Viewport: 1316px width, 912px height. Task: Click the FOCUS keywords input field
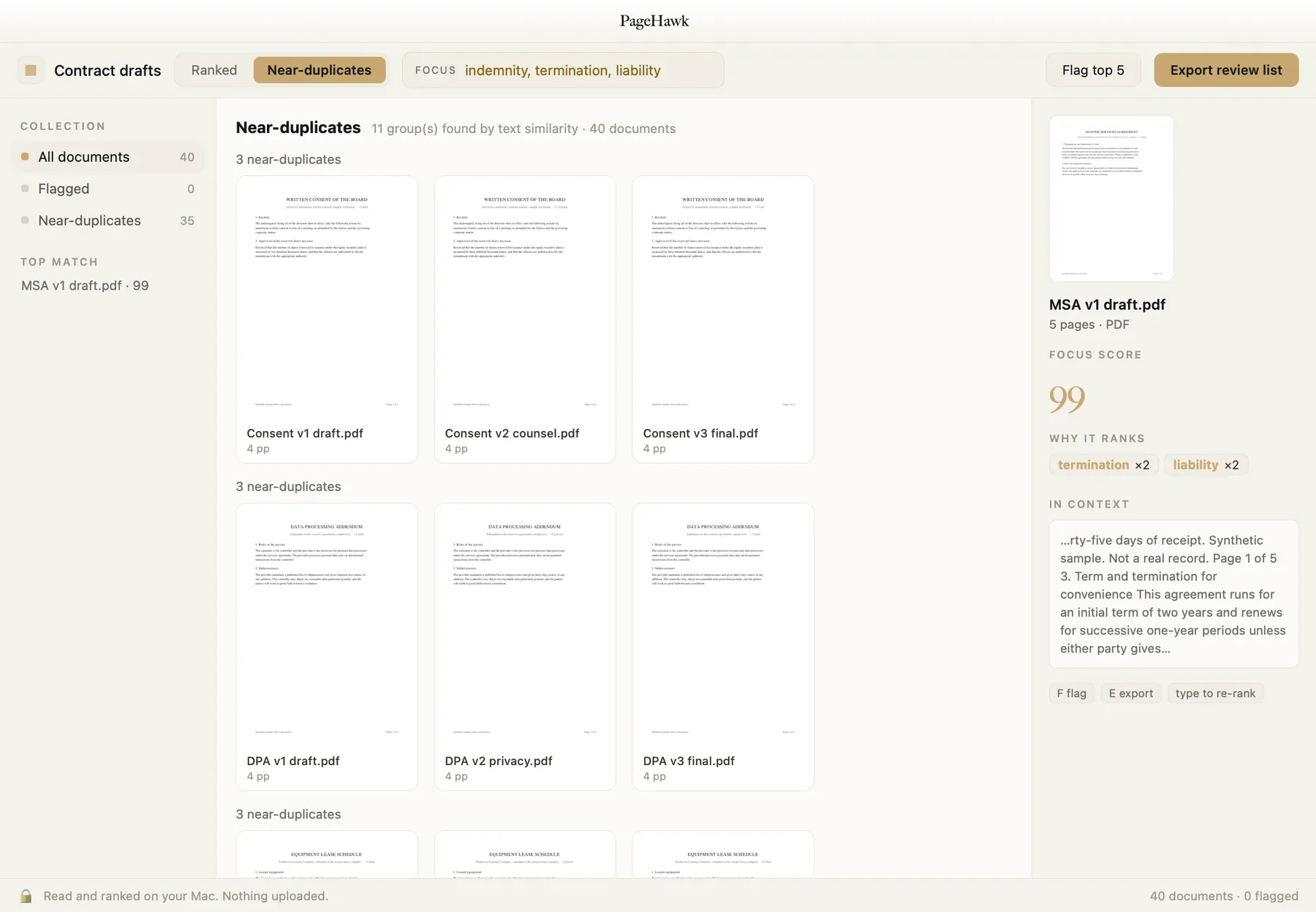coord(563,70)
